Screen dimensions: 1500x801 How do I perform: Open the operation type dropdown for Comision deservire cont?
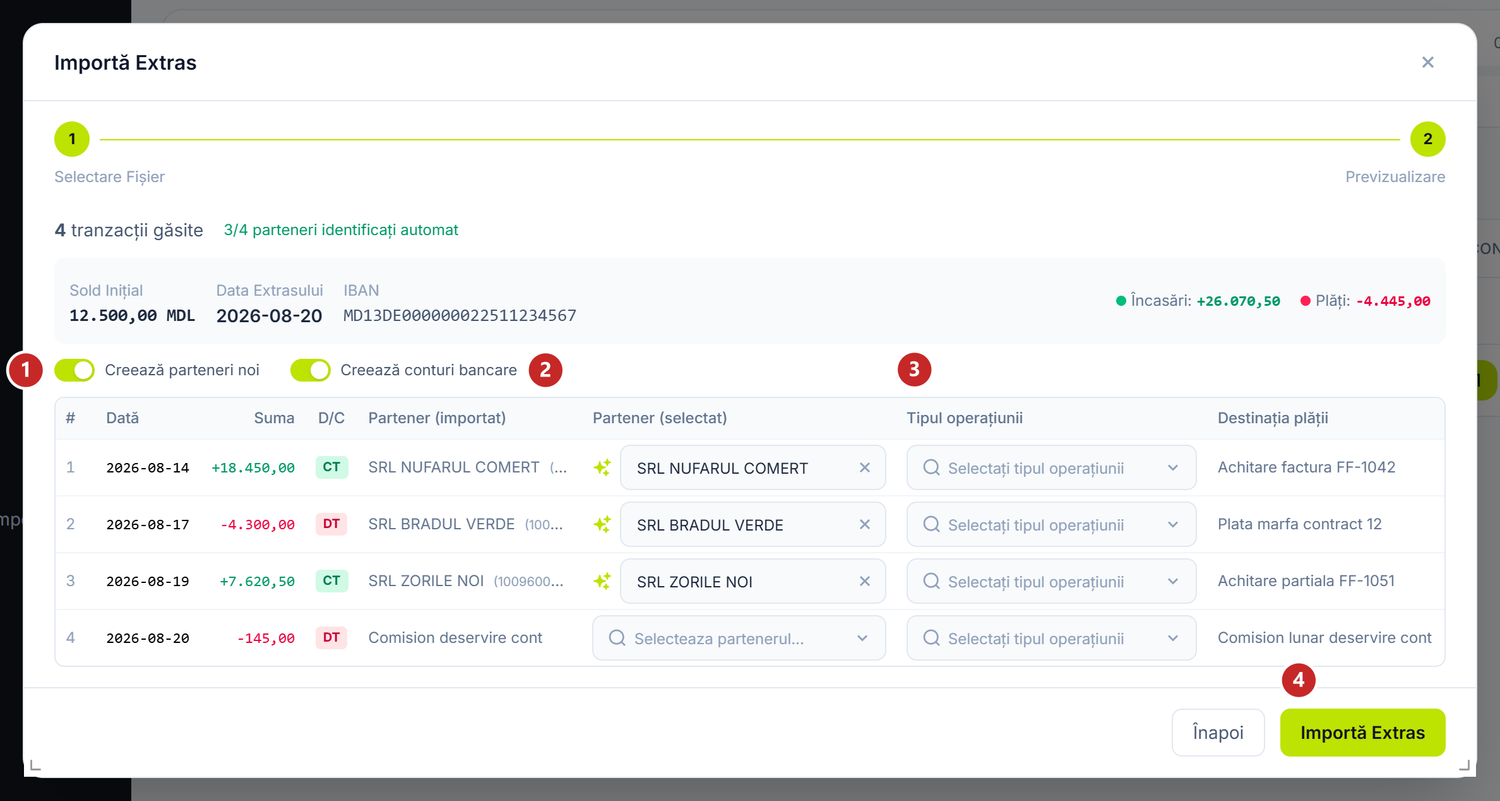1051,638
